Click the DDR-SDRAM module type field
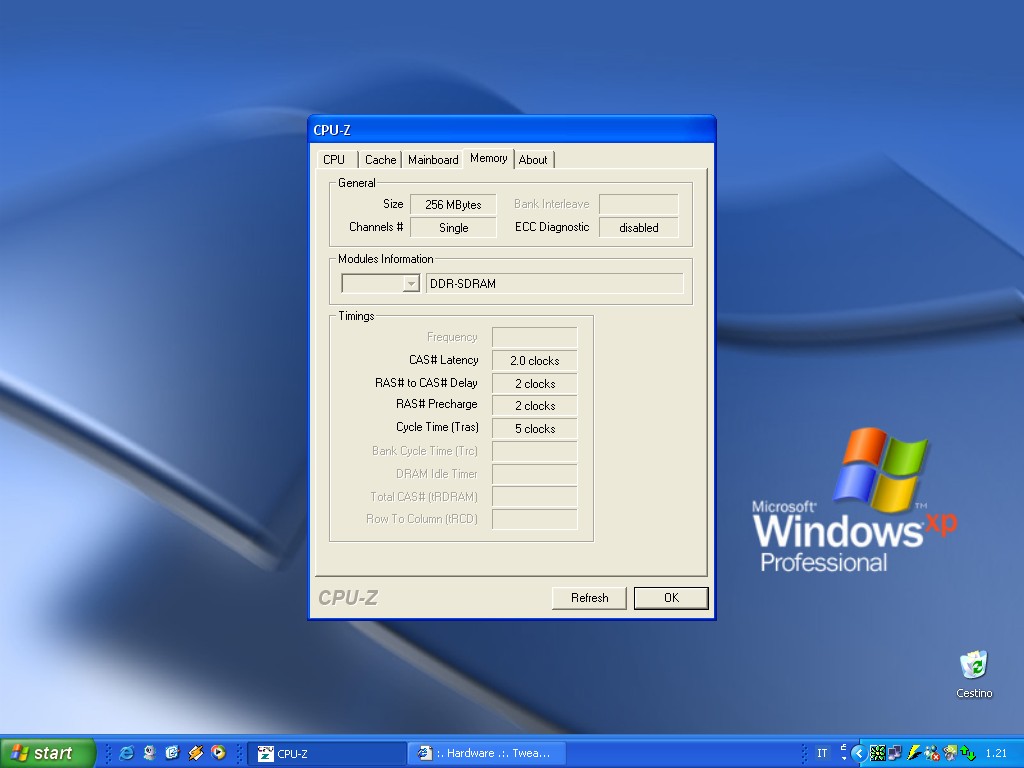 coord(554,283)
